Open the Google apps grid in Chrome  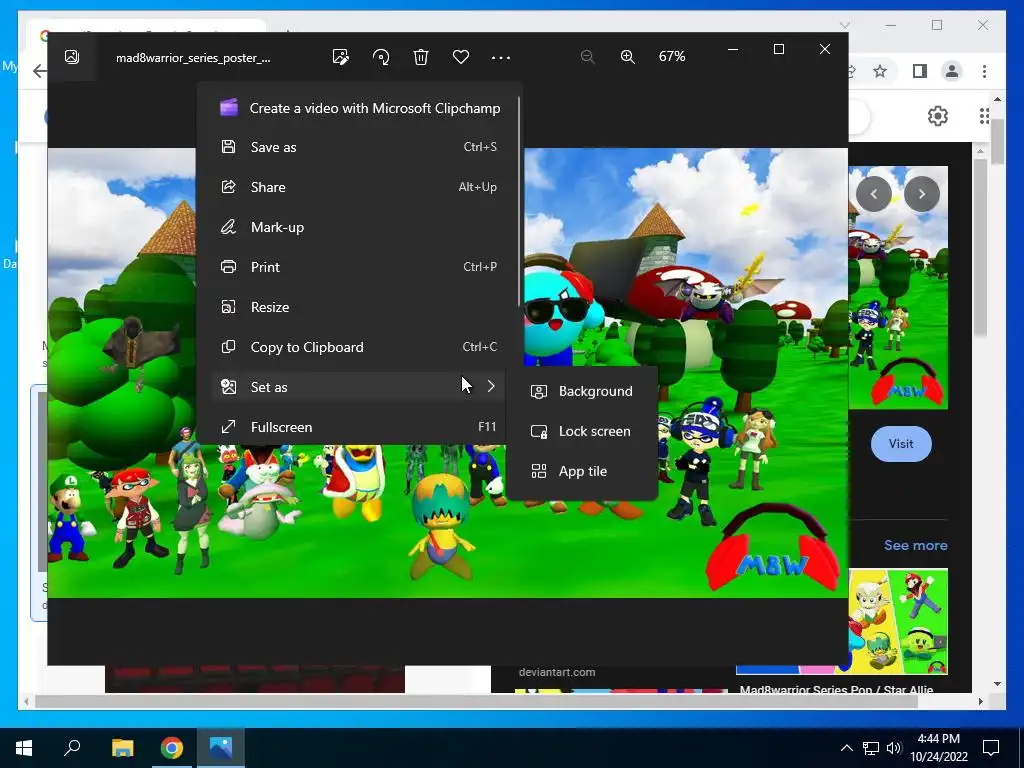click(x=985, y=116)
